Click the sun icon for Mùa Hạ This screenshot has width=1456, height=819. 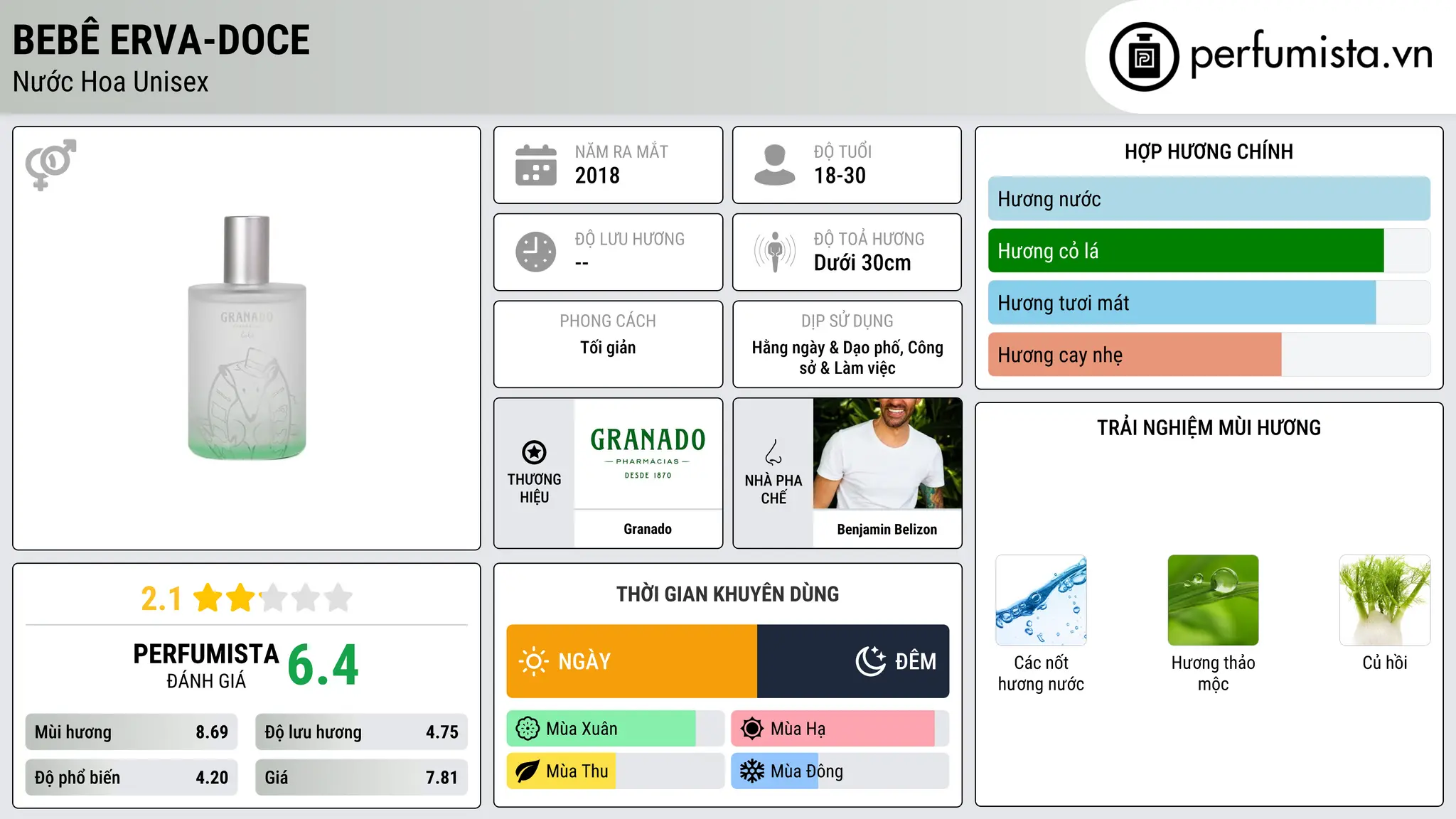[752, 729]
